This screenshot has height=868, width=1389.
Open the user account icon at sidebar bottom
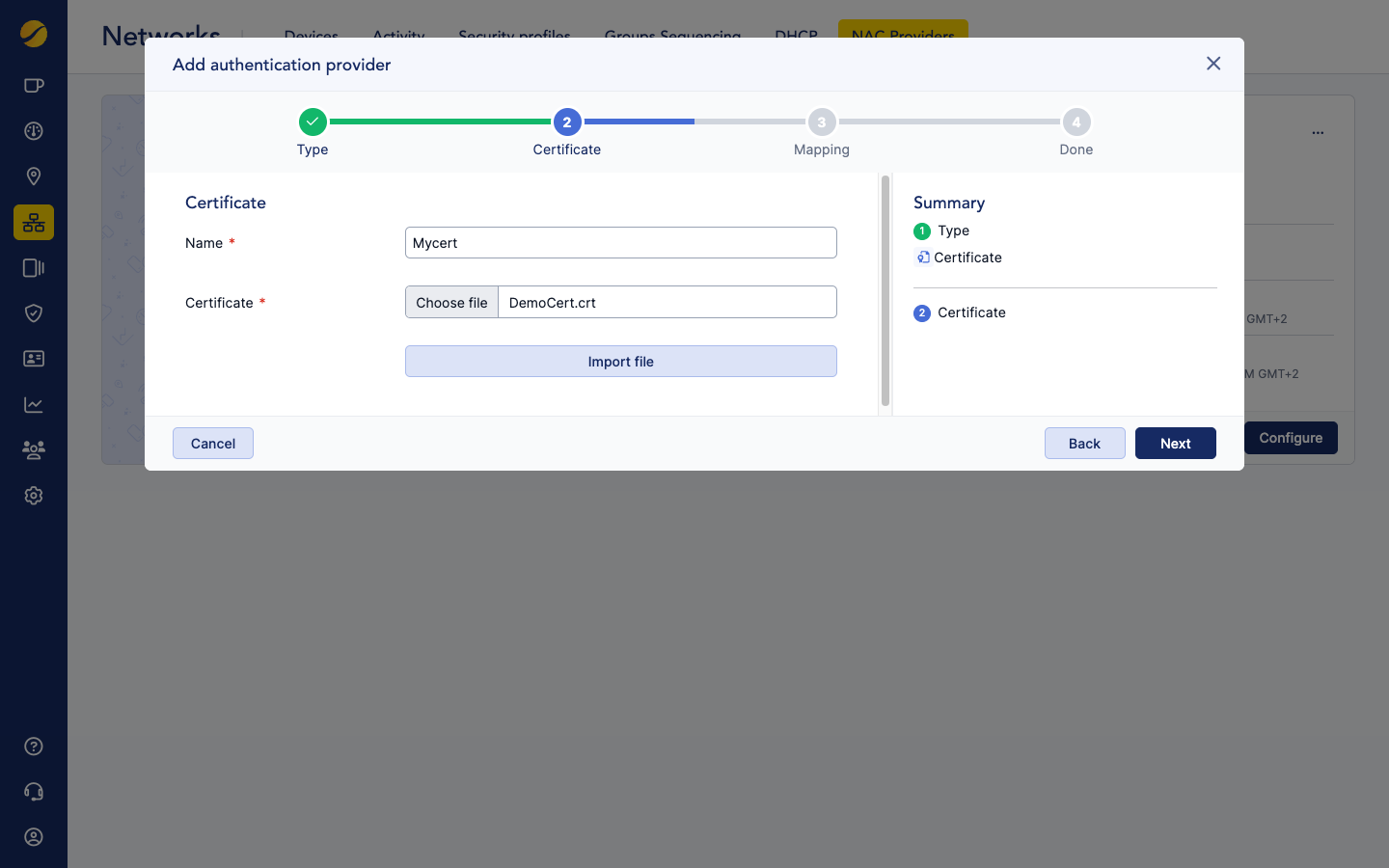34,836
